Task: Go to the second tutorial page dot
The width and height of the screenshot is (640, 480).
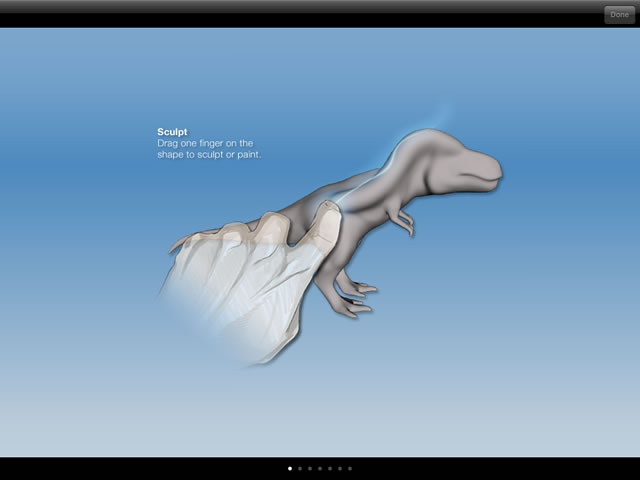Action: click(300, 469)
